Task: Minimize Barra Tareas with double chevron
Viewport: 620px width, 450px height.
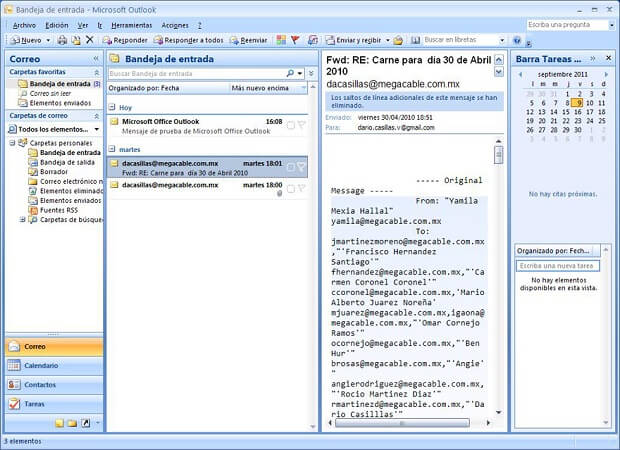Action: point(592,59)
